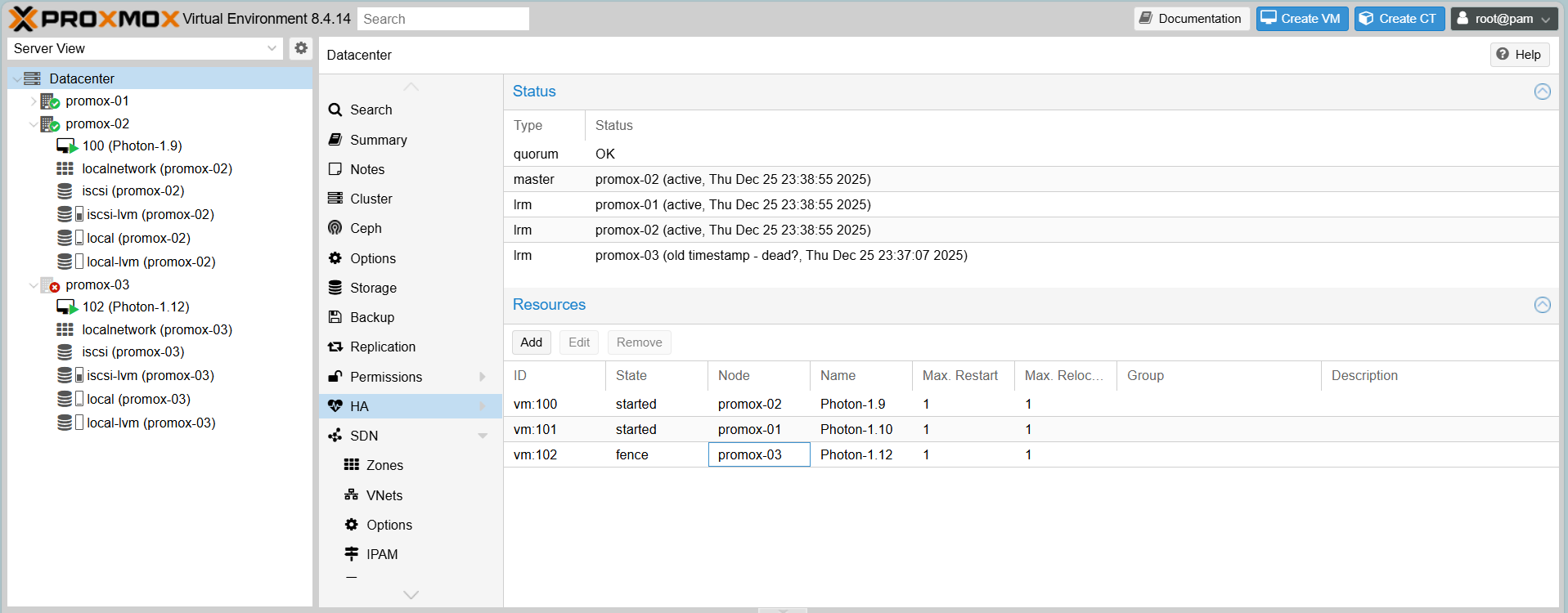Open the Cluster menu item
The image size is (1568, 613).
pyautogui.click(x=371, y=199)
